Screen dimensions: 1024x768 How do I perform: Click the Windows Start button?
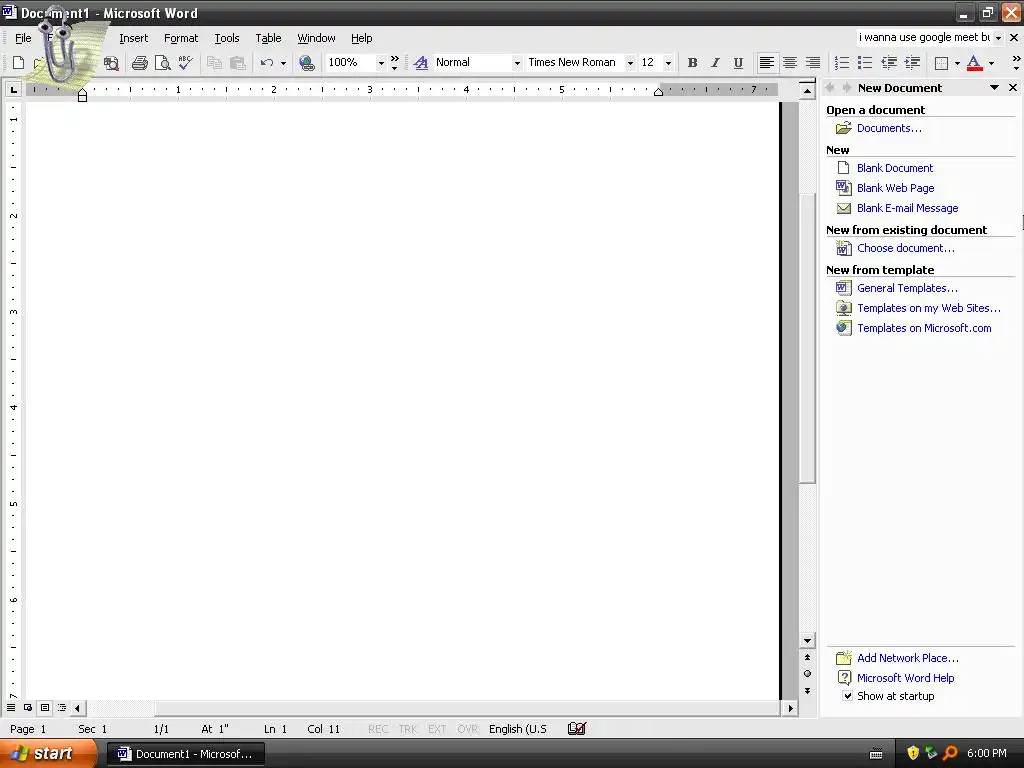click(x=48, y=754)
